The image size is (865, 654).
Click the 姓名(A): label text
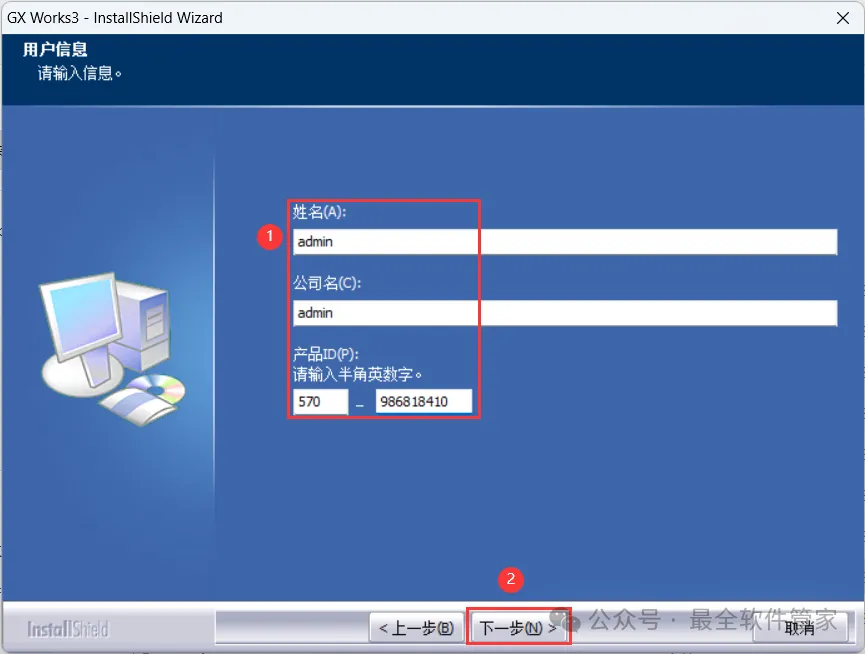tap(319, 212)
